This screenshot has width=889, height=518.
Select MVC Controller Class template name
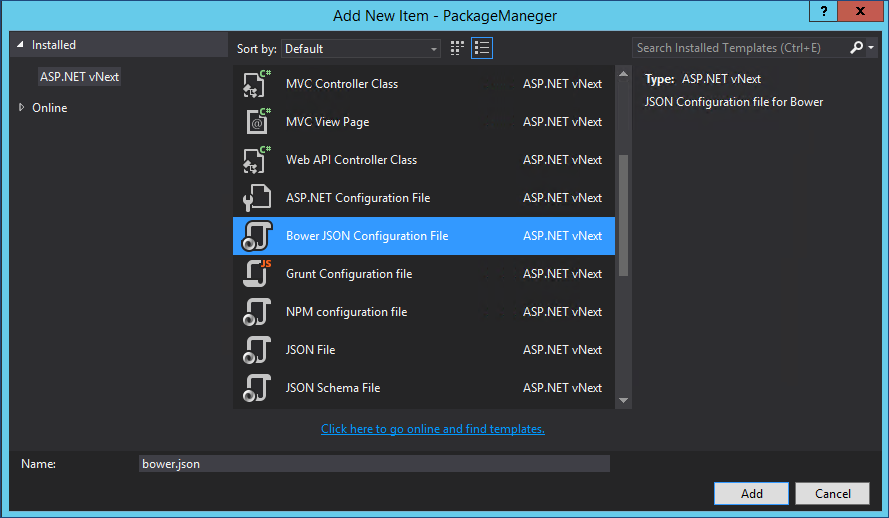pyautogui.click(x=342, y=84)
